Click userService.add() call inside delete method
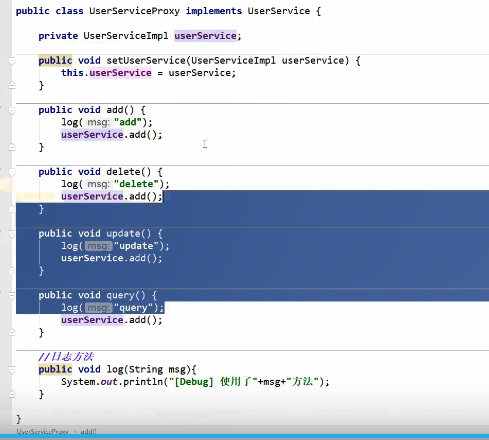Screen dimensions: 489x440 [111, 196]
